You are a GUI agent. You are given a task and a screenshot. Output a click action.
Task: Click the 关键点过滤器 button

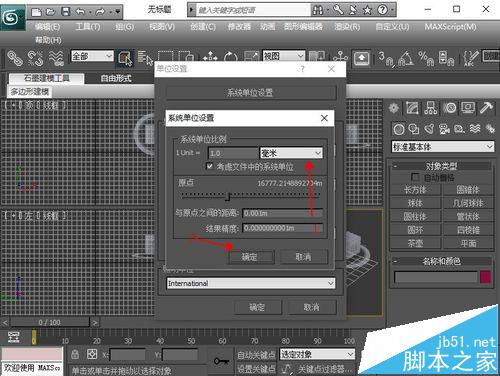(x=324, y=369)
